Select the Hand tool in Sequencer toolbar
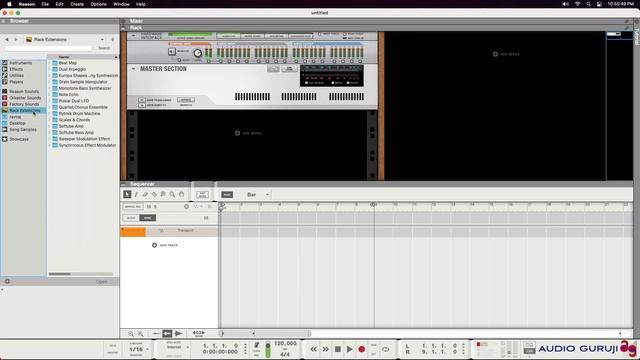The image size is (640, 360). tap(182, 194)
